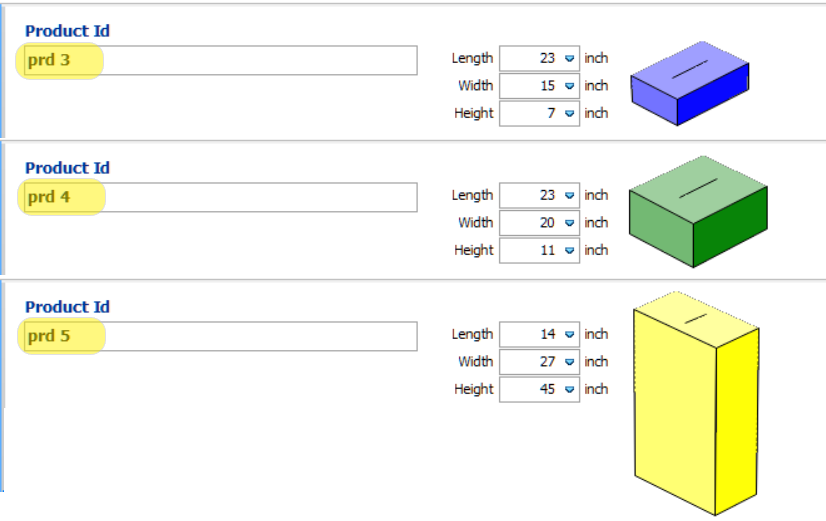The width and height of the screenshot is (826, 521).
Task: Click the yellow box preview of prd 5
Action: click(x=696, y=403)
